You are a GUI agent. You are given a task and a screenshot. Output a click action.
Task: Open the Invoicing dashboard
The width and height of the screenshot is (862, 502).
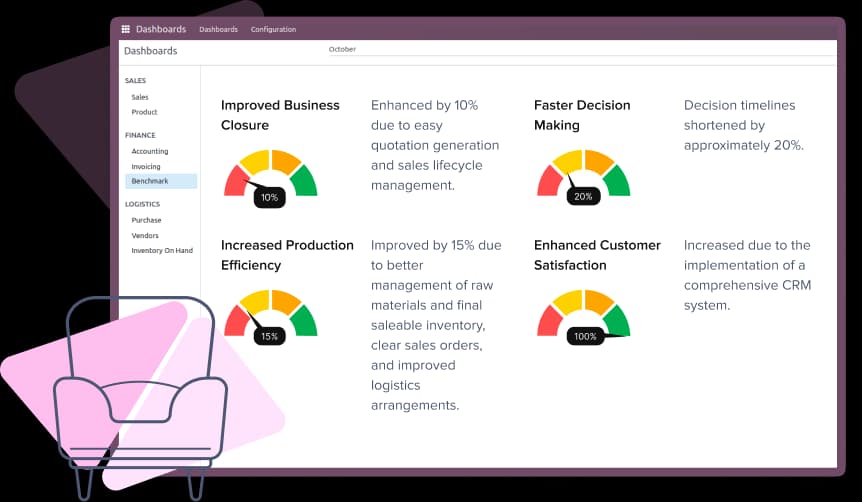(x=146, y=167)
